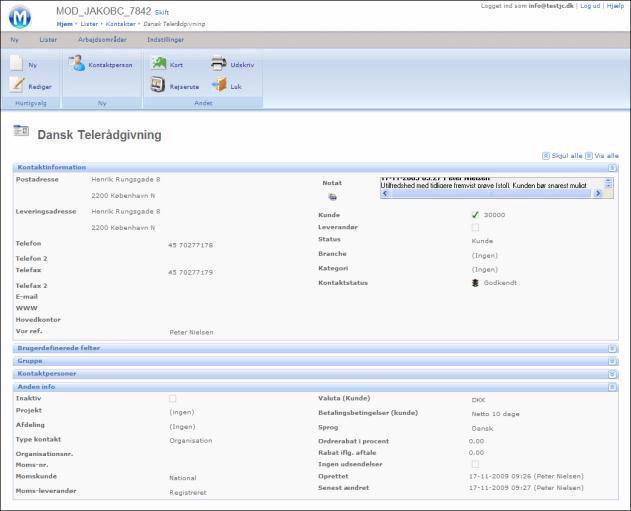Click the Udskriv printer icon
The height and width of the screenshot is (511, 631).
pos(218,64)
